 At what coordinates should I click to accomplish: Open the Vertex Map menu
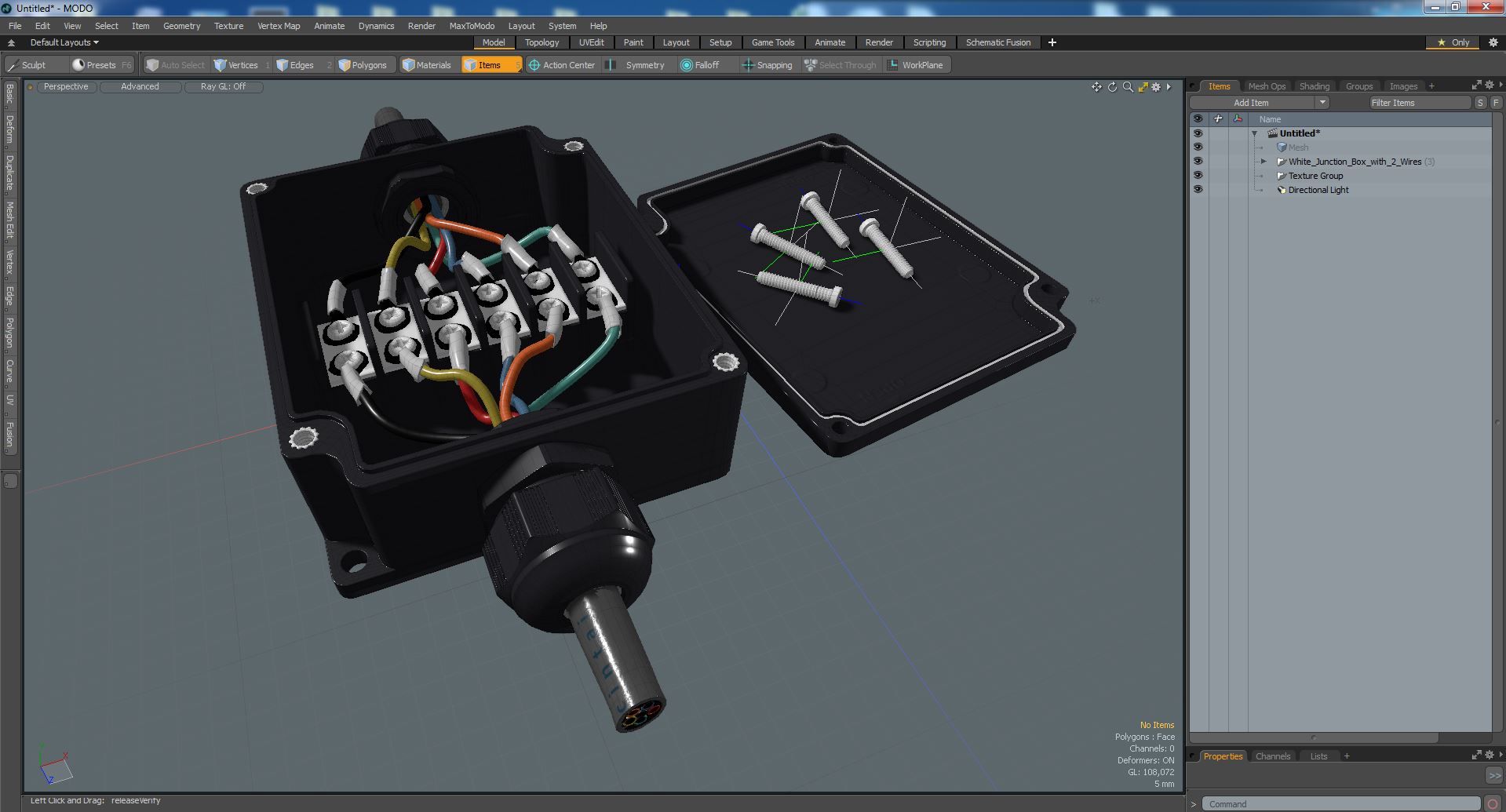(279, 26)
